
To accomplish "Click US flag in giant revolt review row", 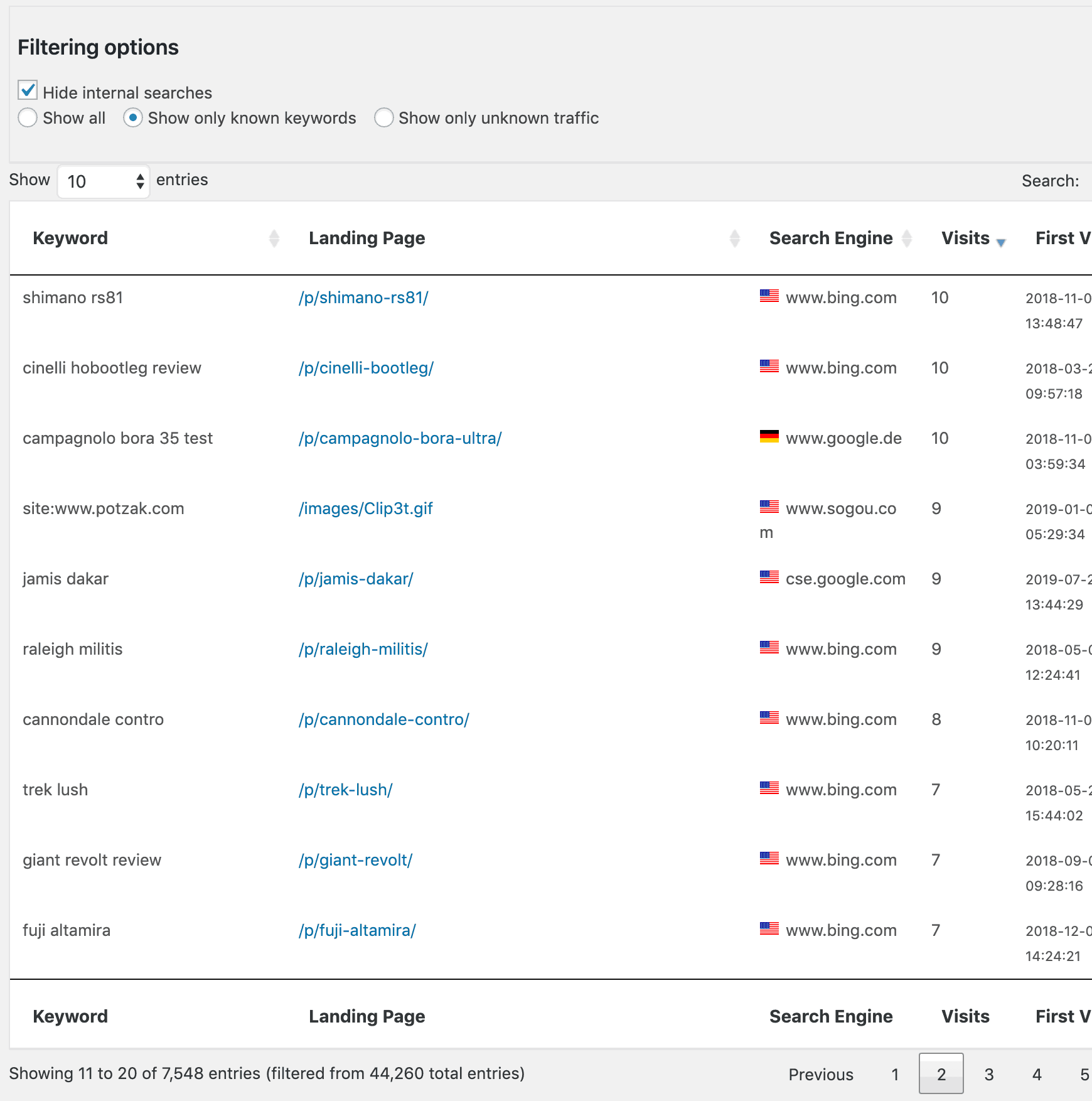I will tap(769, 858).
